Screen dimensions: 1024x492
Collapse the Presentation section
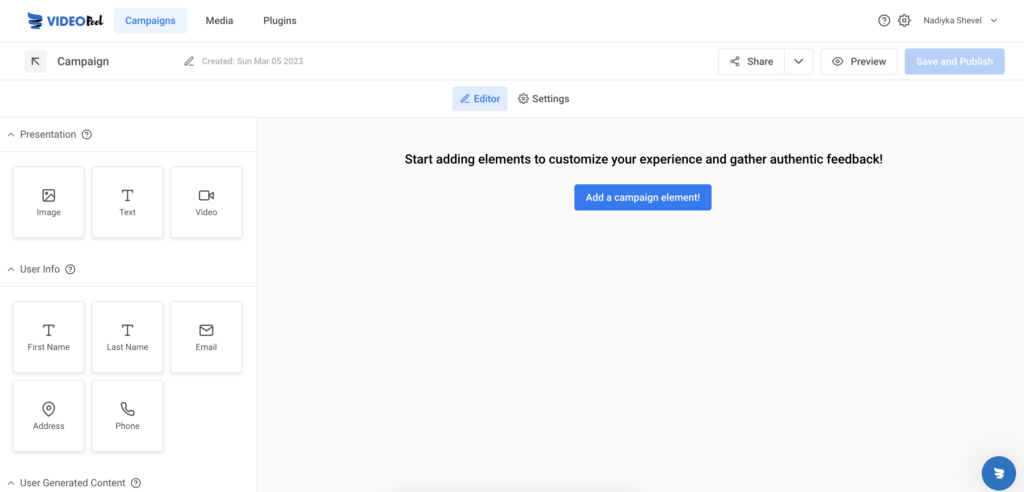click(11, 135)
